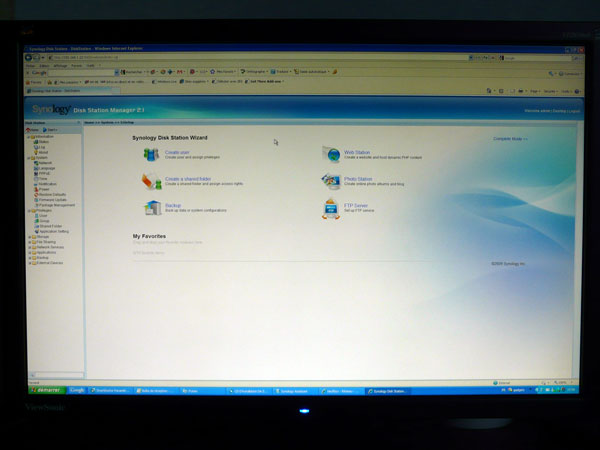600x450 pixels.
Task: Open Network settings in tree
Action: click(x=43, y=163)
